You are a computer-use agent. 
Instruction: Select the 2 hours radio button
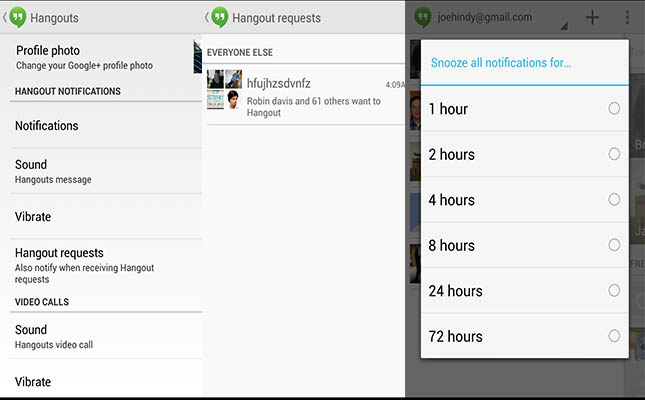pos(614,154)
